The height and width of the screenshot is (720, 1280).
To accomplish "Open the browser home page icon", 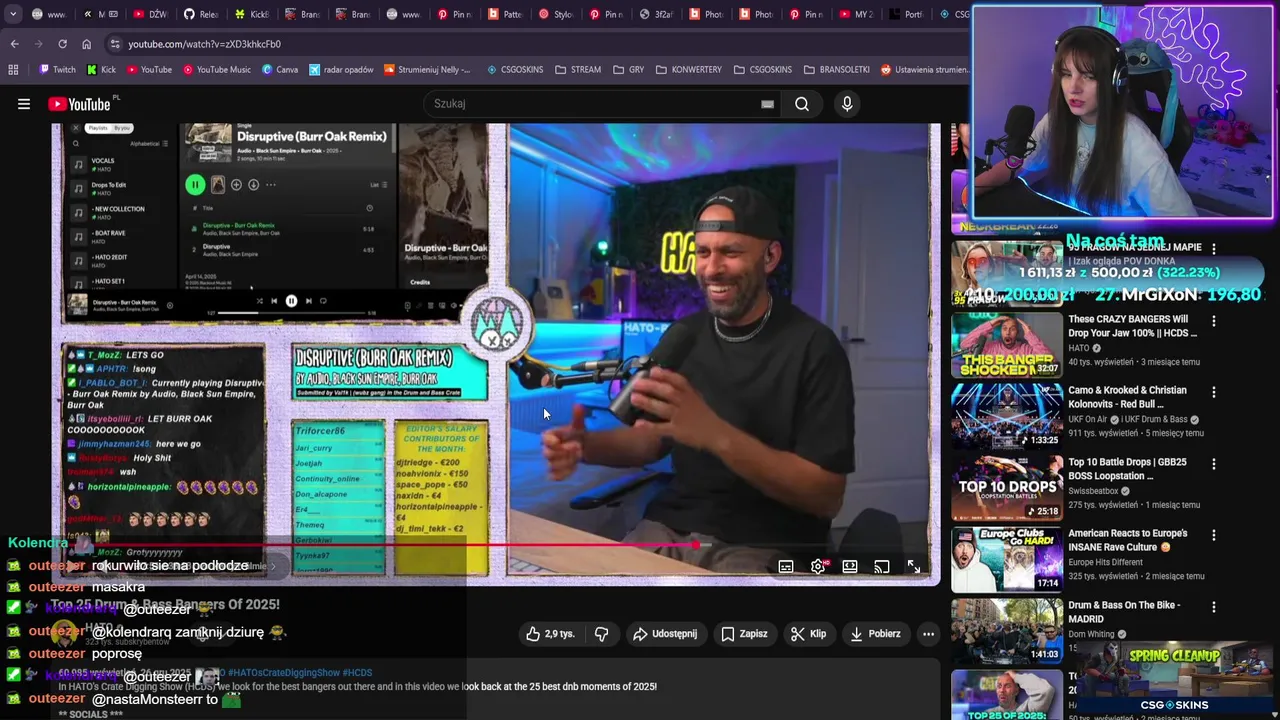I will pos(86,44).
